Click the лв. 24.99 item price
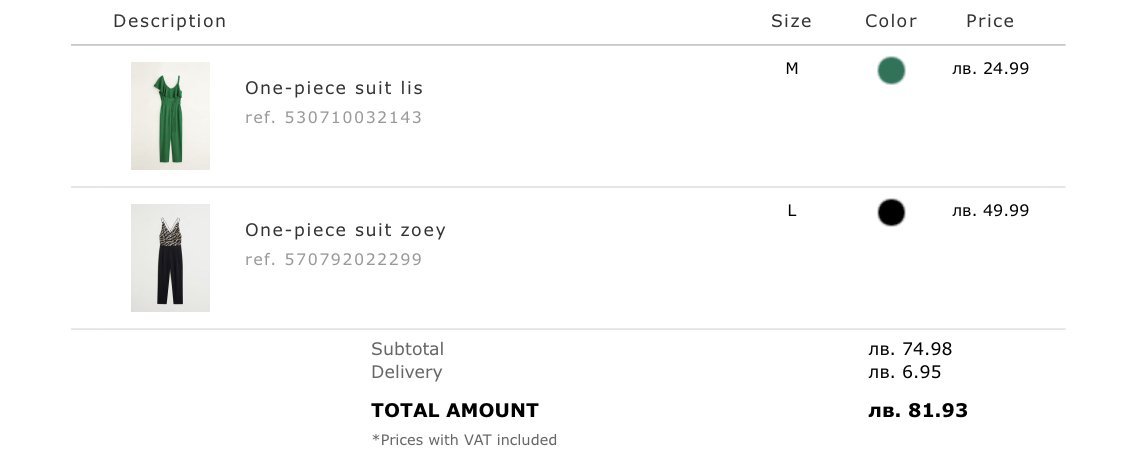This screenshot has height=457, width=1125. 990,69
